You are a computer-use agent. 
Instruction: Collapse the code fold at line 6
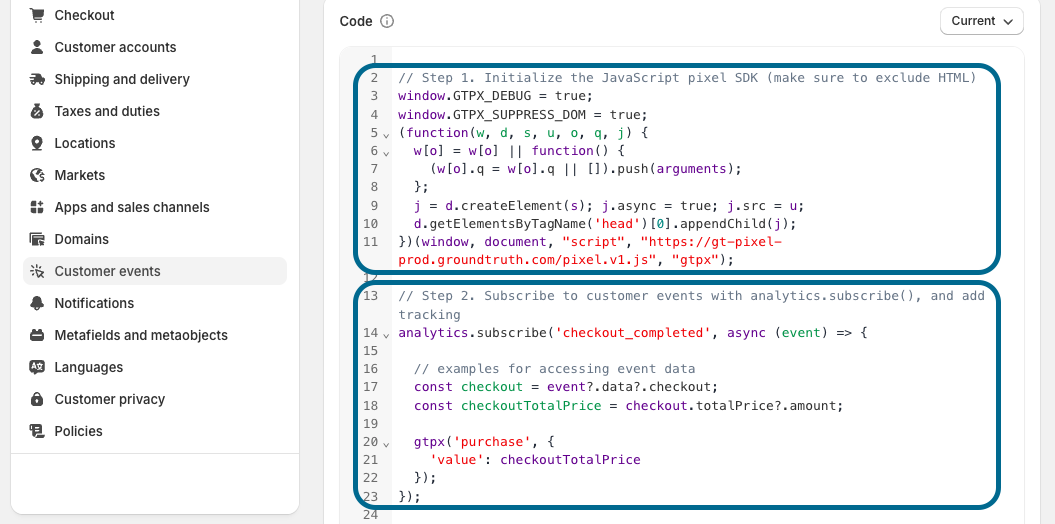point(386,151)
